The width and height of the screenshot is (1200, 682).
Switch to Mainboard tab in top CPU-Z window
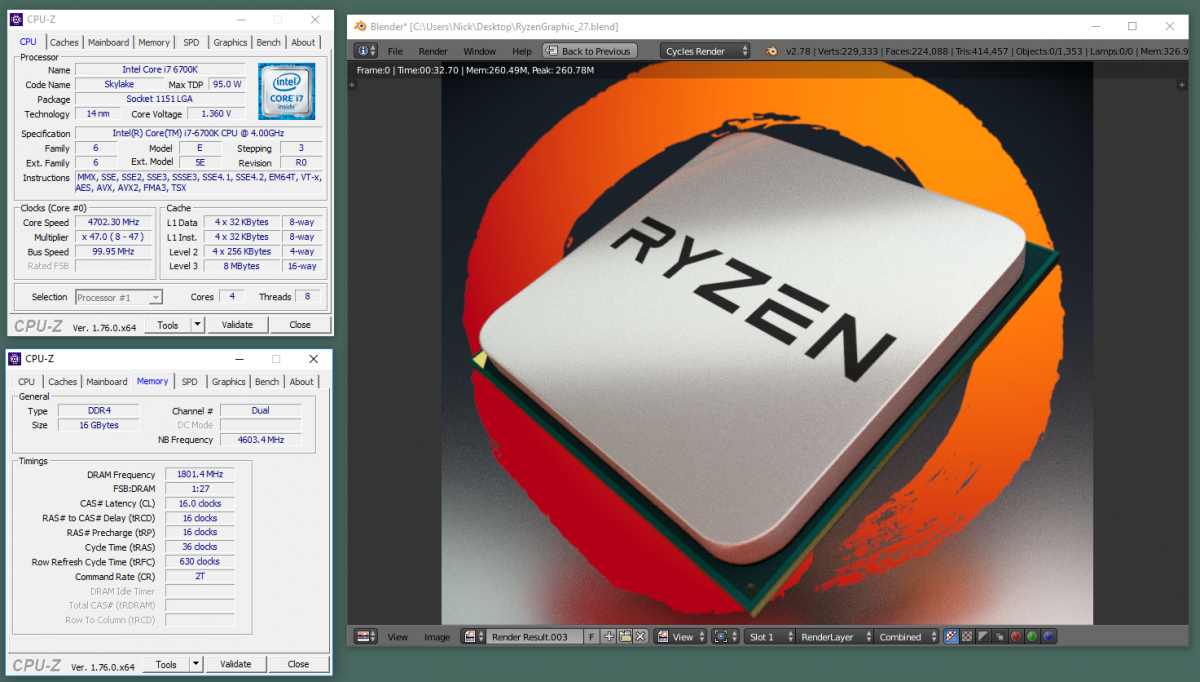(108, 42)
